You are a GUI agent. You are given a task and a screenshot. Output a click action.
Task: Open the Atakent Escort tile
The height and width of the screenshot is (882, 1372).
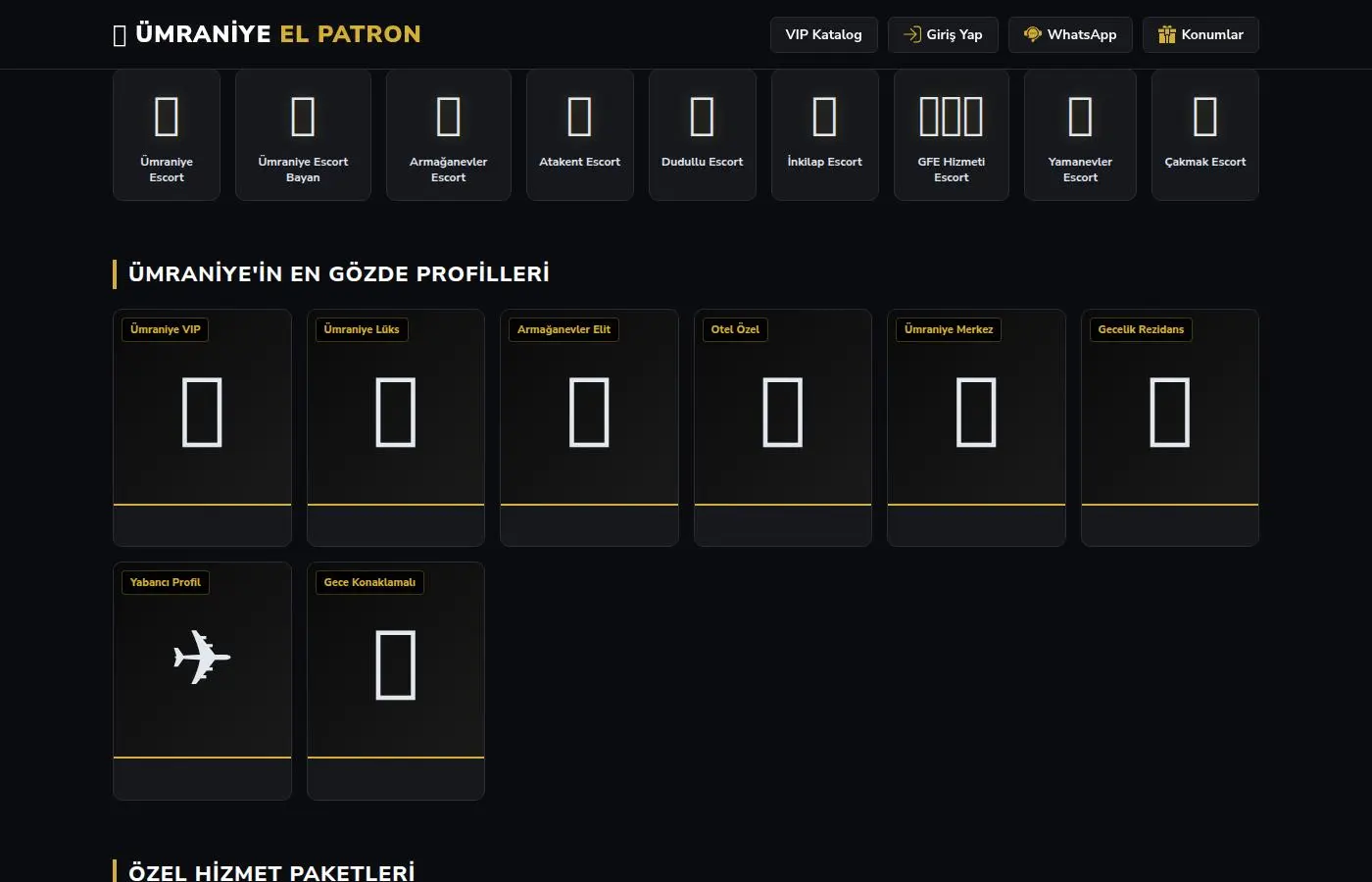pos(579,135)
